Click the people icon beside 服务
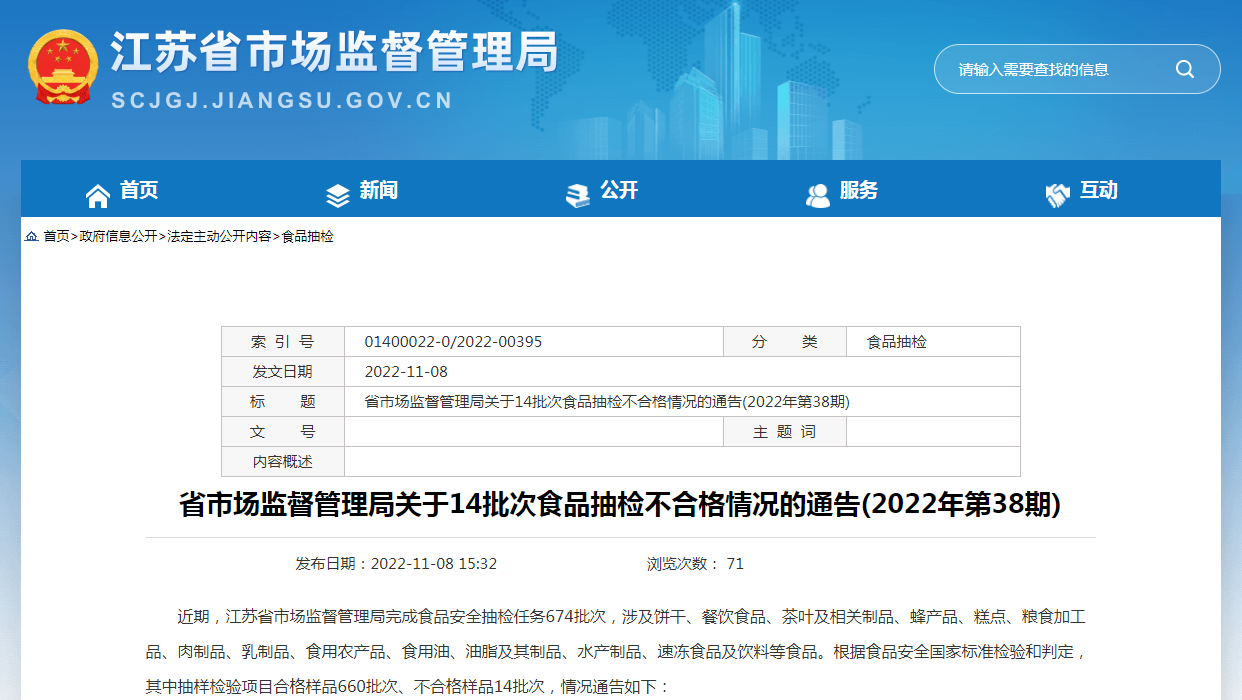This screenshot has width=1242, height=700. coord(818,195)
